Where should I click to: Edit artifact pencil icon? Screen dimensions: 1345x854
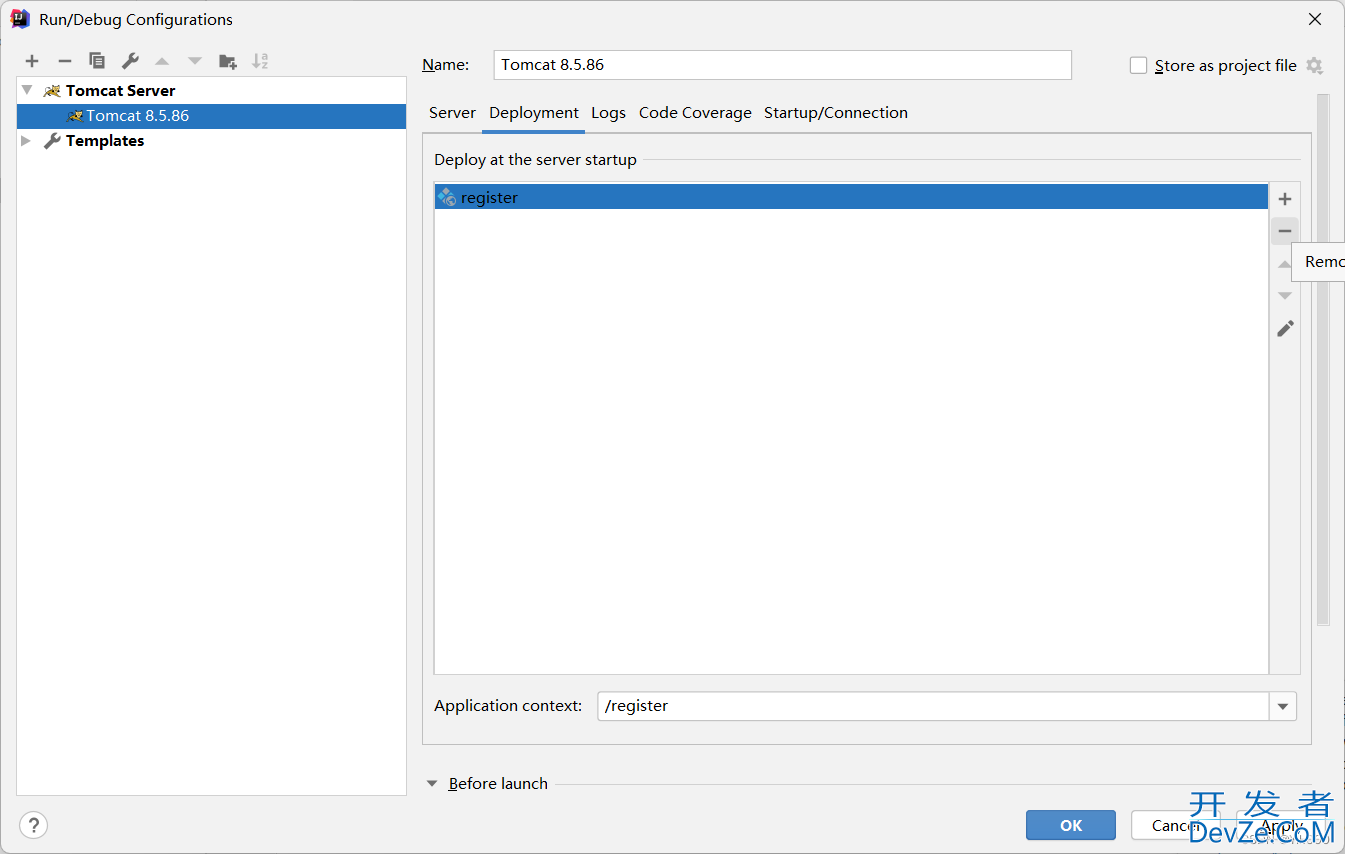point(1285,328)
